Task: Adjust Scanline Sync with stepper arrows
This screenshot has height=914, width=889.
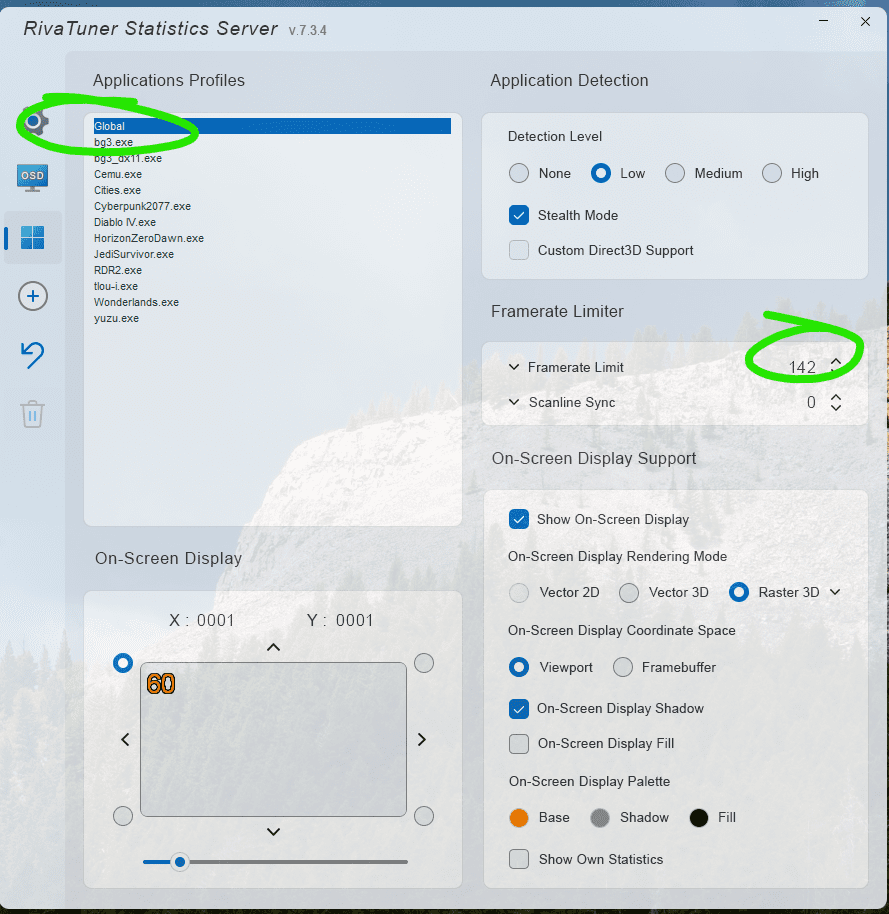Action: coord(836,402)
